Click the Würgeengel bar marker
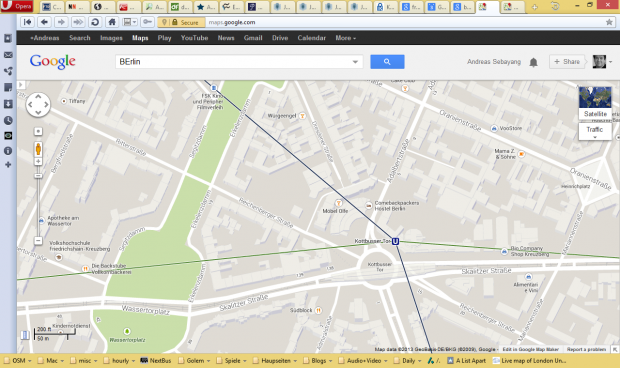 (x=302, y=116)
